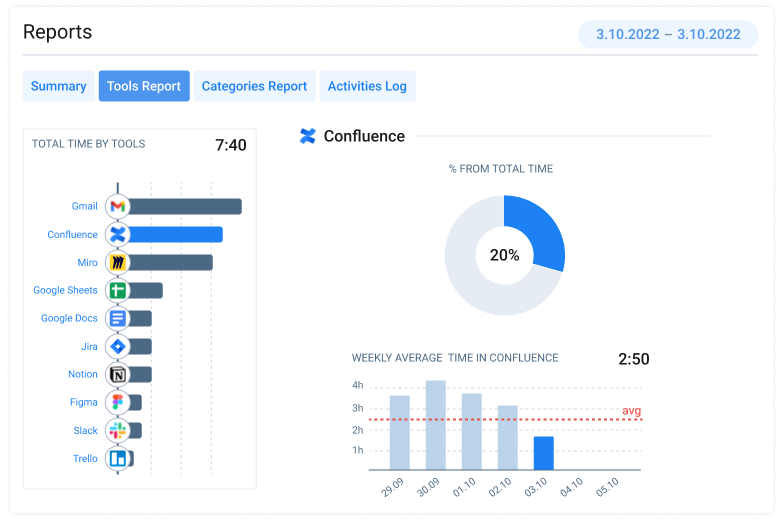Image resolution: width=784 pixels, height=524 pixels.
Task: Click the Trello icon in tools chart
Action: click(x=118, y=458)
